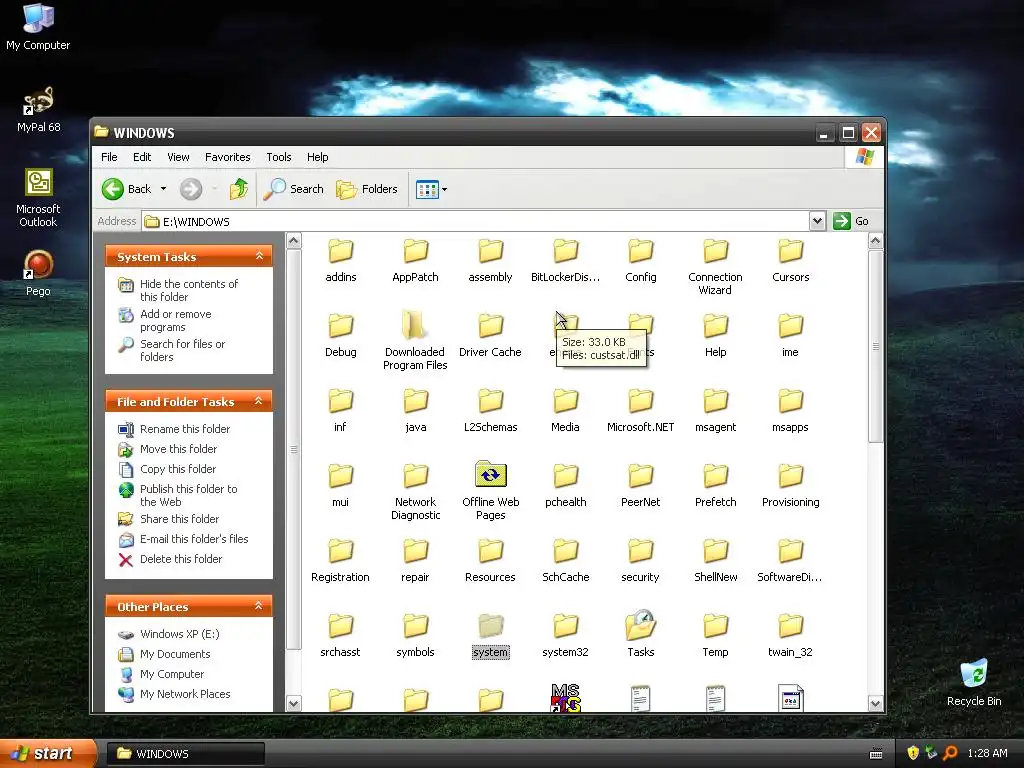This screenshot has height=768, width=1024.
Task: Select the Recycle Bin icon
Action: pos(974,682)
